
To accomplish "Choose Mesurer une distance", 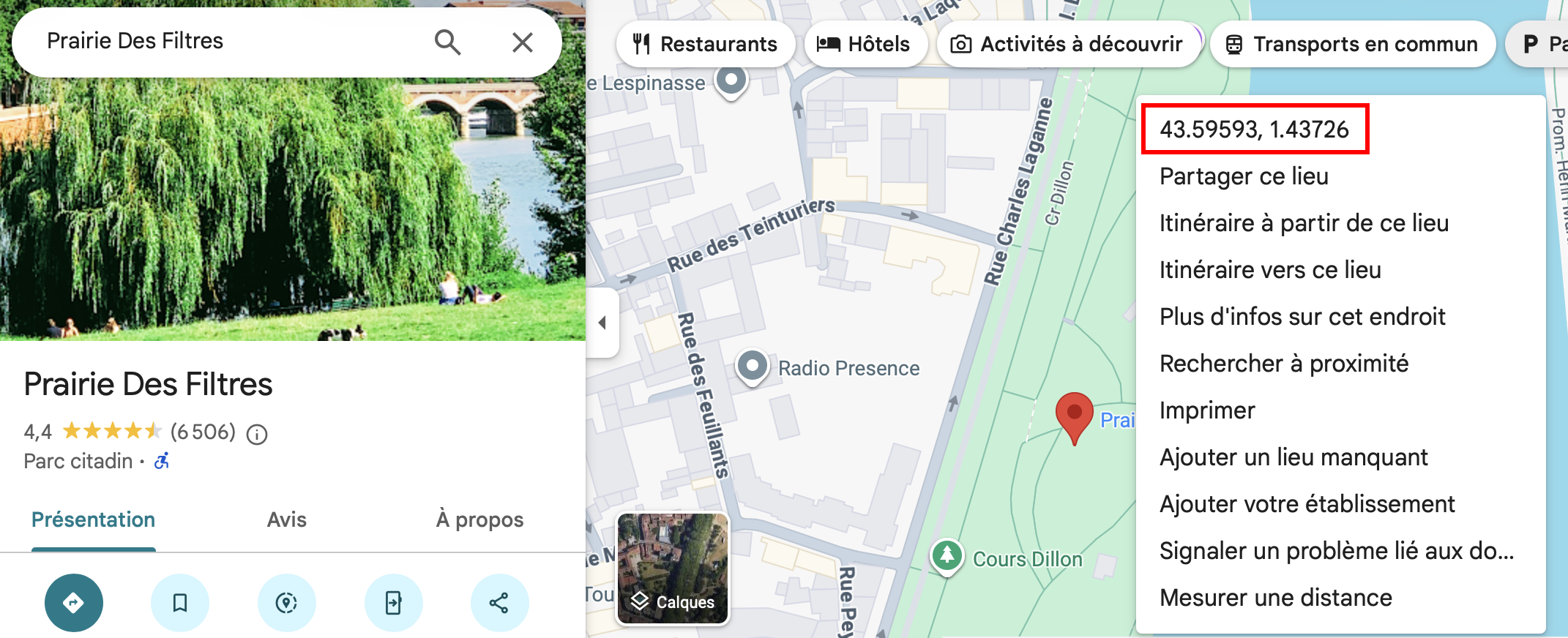I will (1276, 598).
